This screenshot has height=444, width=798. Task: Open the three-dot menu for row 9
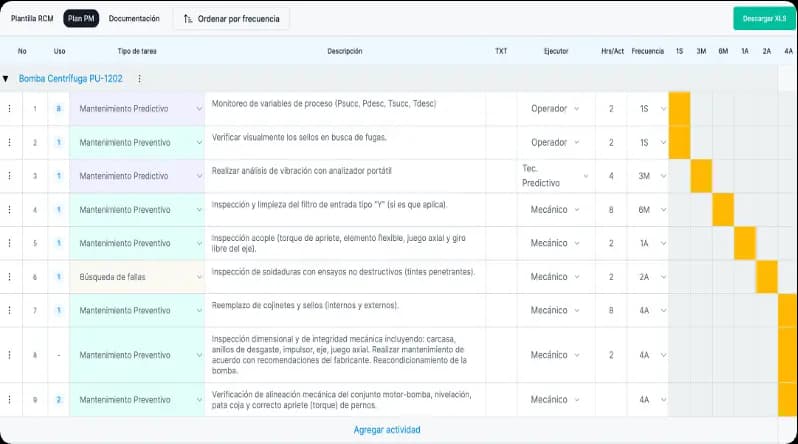[x=10, y=400]
